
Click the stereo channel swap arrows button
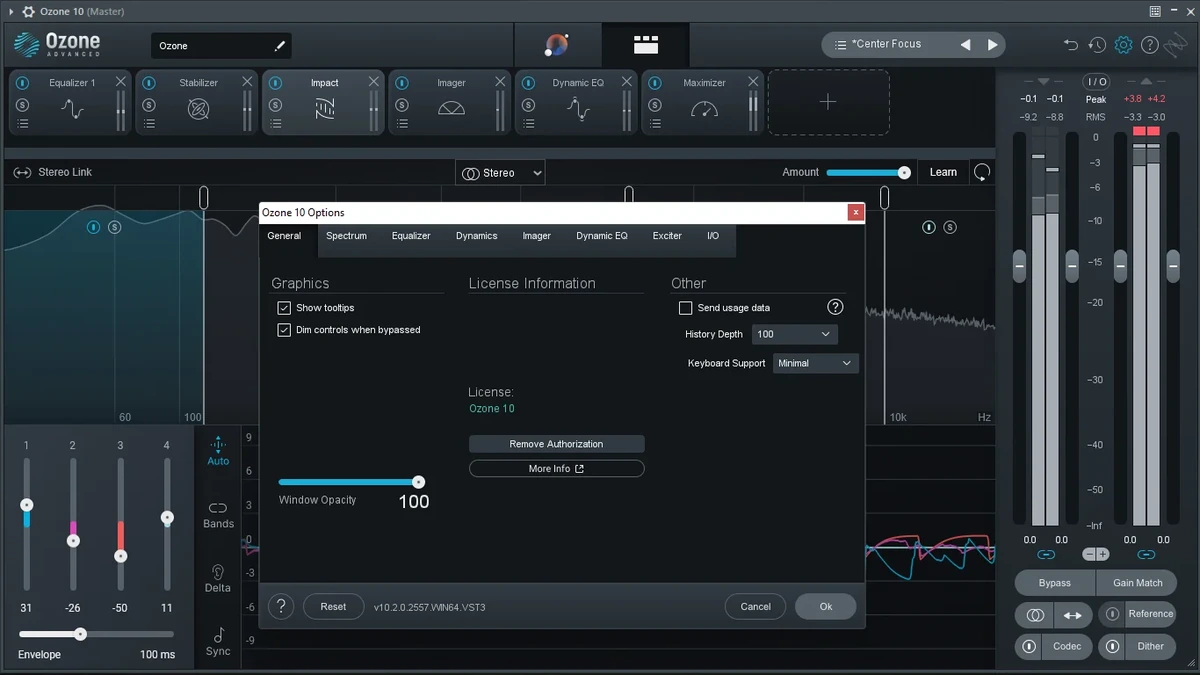1072,615
